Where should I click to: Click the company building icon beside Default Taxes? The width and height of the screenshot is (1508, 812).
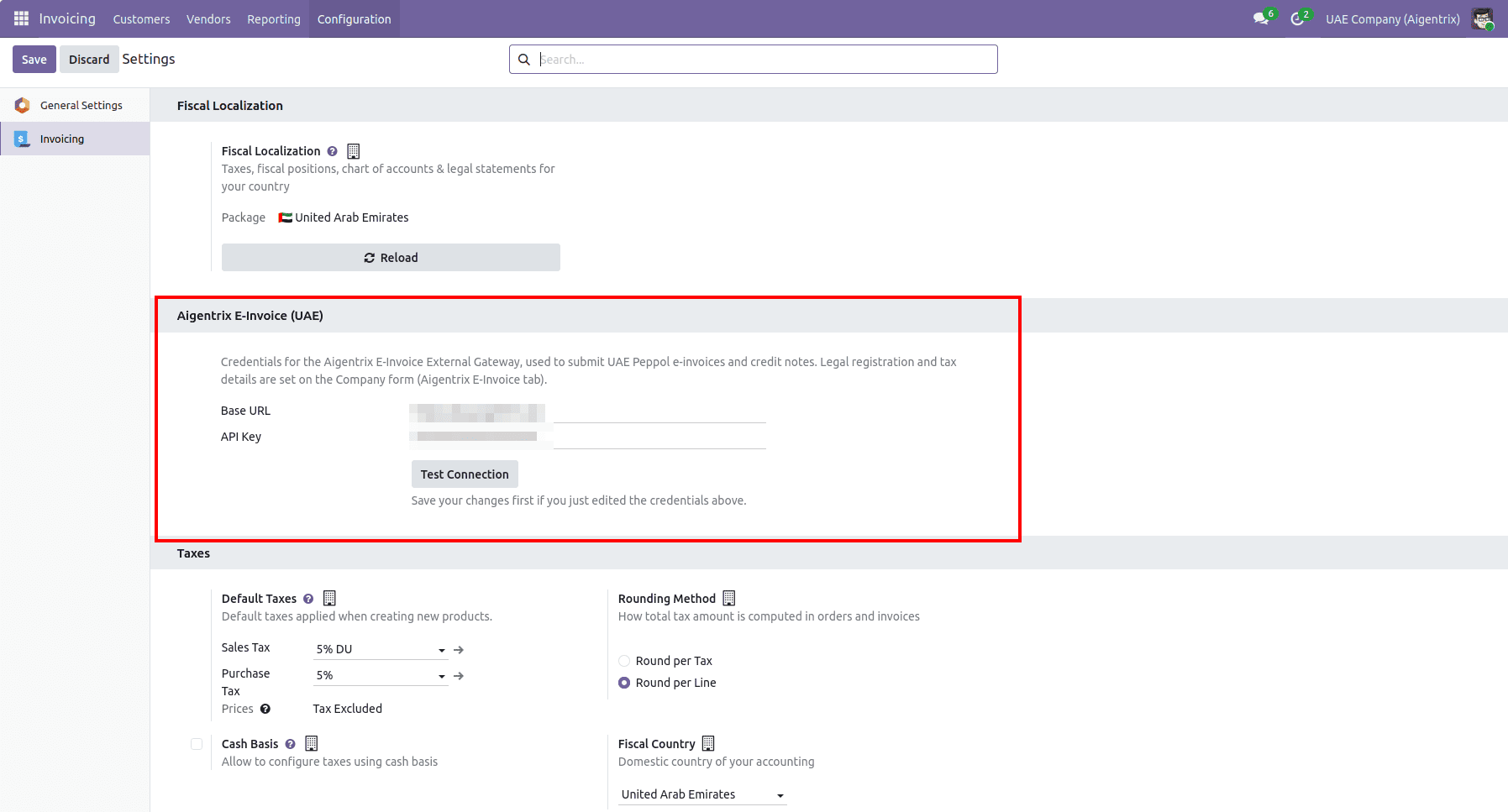point(329,599)
